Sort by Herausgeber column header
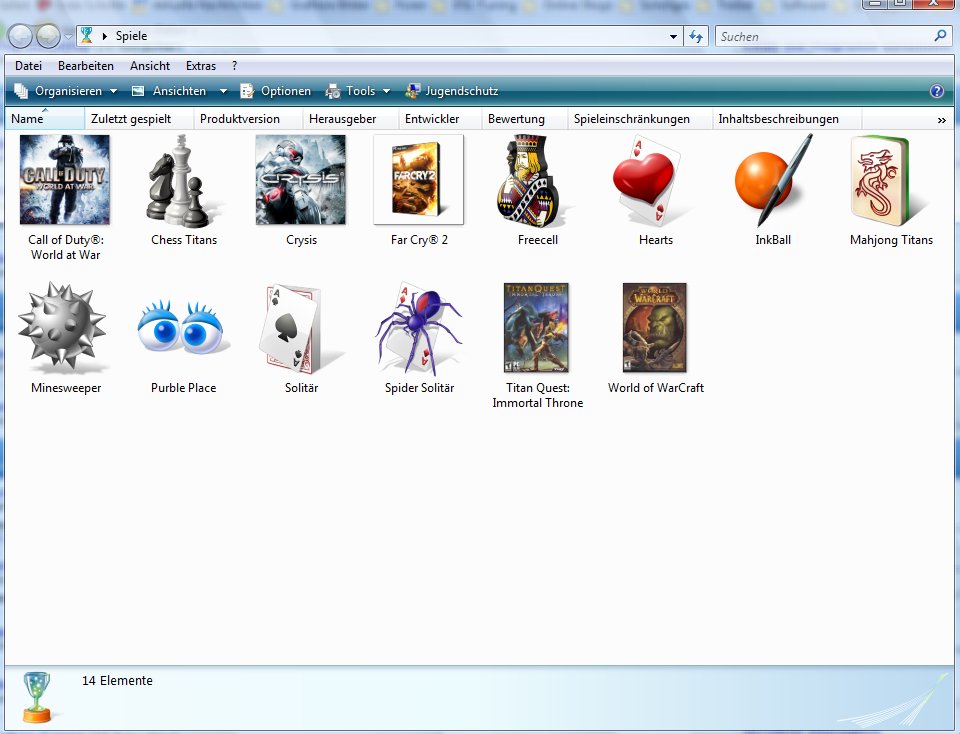Screen dimensions: 960x734 point(350,119)
